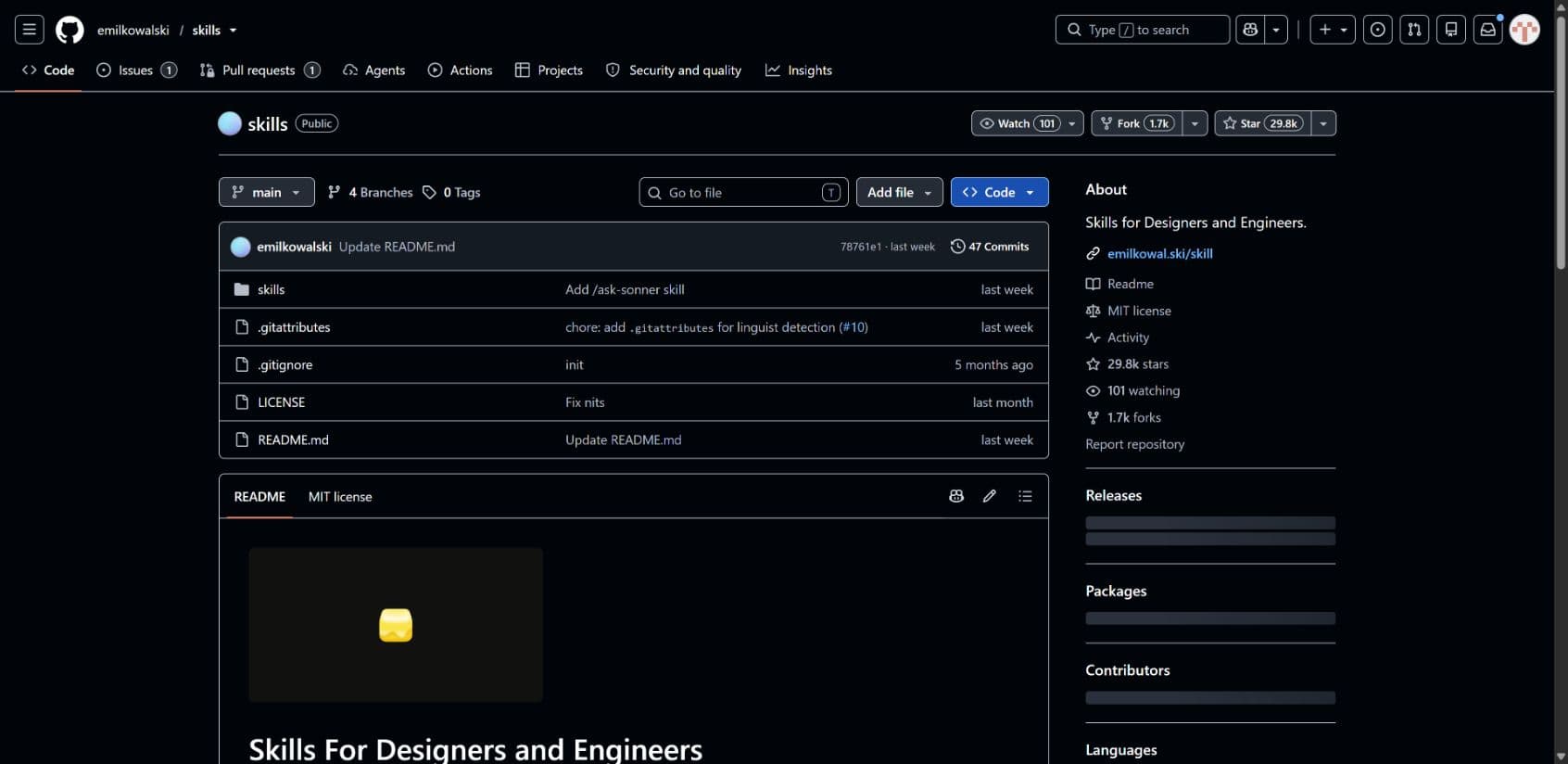Image resolution: width=1568 pixels, height=764 pixels.
Task: View the 101 watching link
Action: click(1144, 391)
